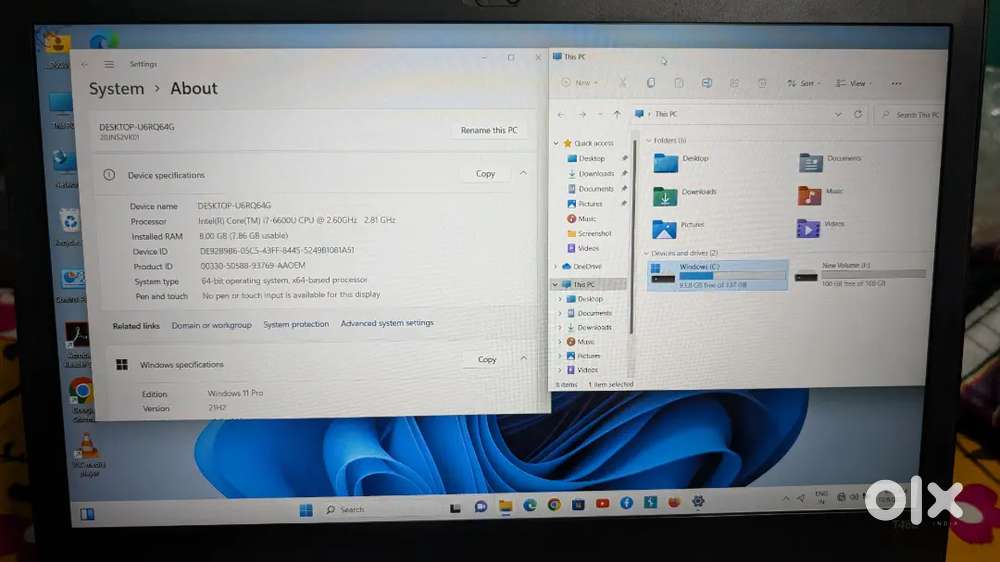Click the Refresh icon in File Explorer
Screen dimensions: 1000x562
click(x=857, y=115)
